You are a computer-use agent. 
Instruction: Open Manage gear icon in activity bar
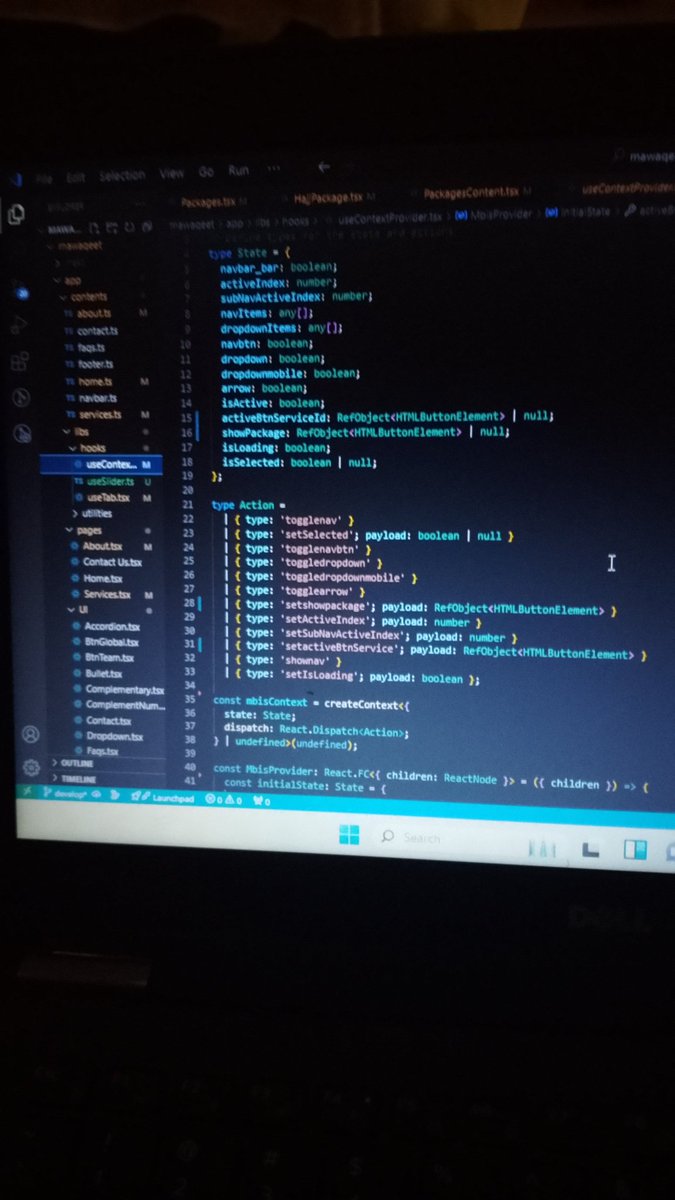pyautogui.click(x=32, y=767)
